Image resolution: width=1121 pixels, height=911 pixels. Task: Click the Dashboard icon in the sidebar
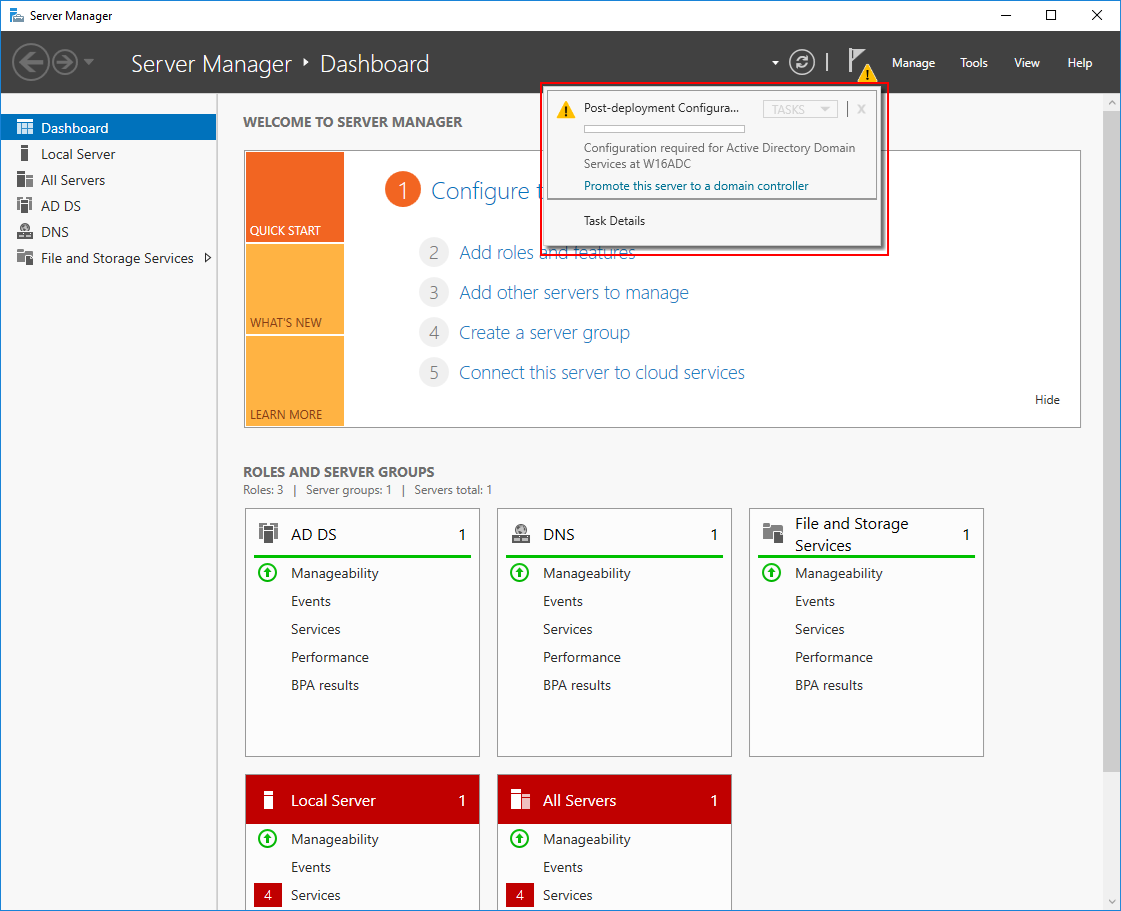point(25,127)
